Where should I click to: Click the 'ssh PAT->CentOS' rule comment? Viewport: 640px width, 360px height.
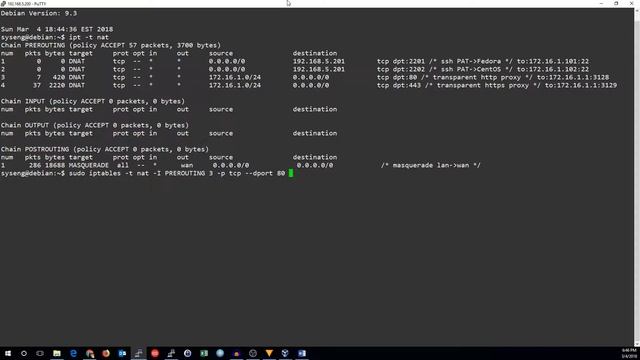click(x=471, y=69)
